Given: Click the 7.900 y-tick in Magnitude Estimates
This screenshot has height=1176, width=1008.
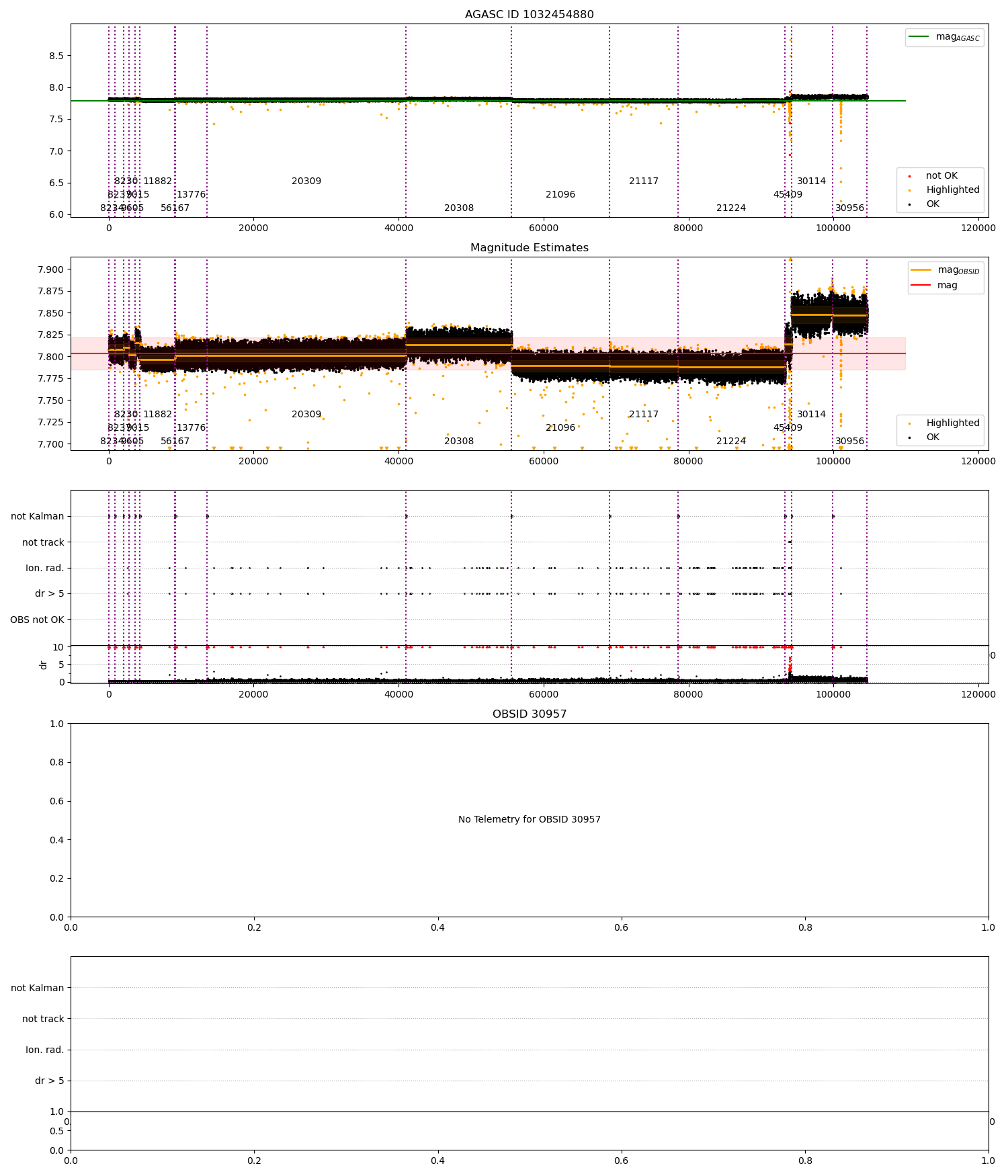Looking at the screenshot, I should click(50, 269).
